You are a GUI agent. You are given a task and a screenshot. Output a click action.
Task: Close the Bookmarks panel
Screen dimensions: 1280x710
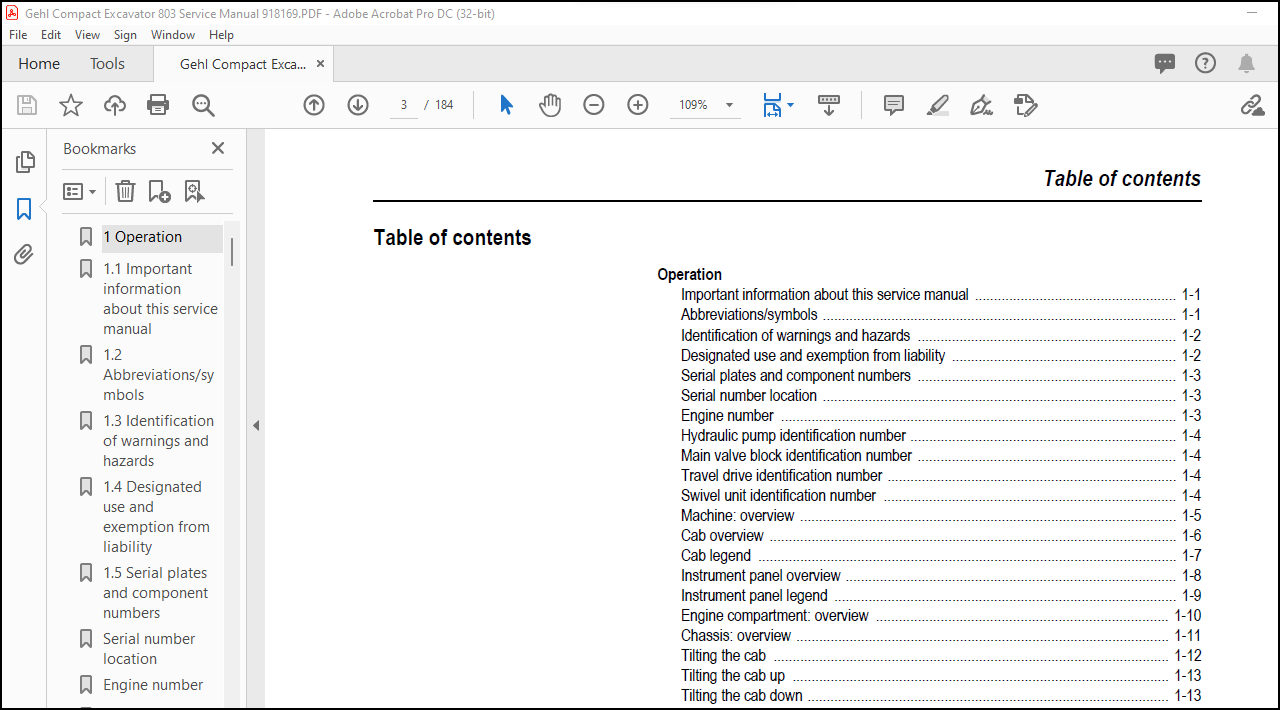[218, 148]
